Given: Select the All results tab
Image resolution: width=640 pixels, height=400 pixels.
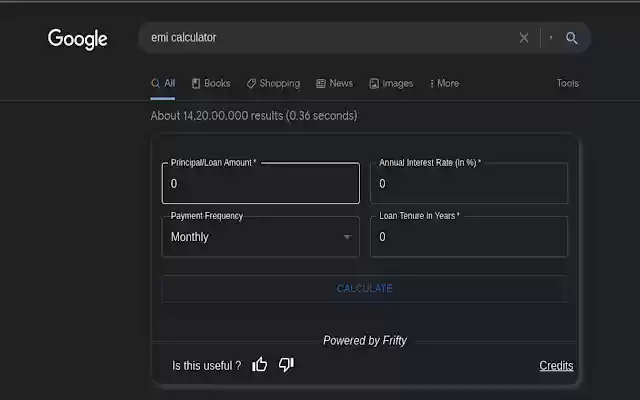Looking at the screenshot, I should [x=163, y=84].
